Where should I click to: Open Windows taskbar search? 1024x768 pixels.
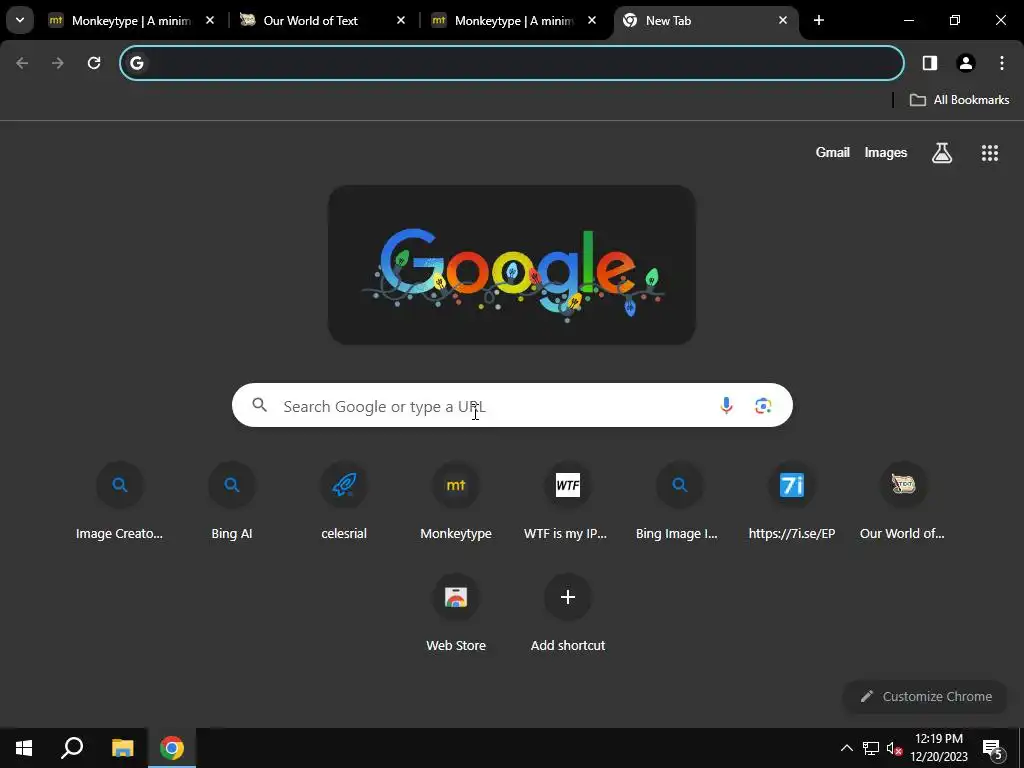(x=72, y=748)
